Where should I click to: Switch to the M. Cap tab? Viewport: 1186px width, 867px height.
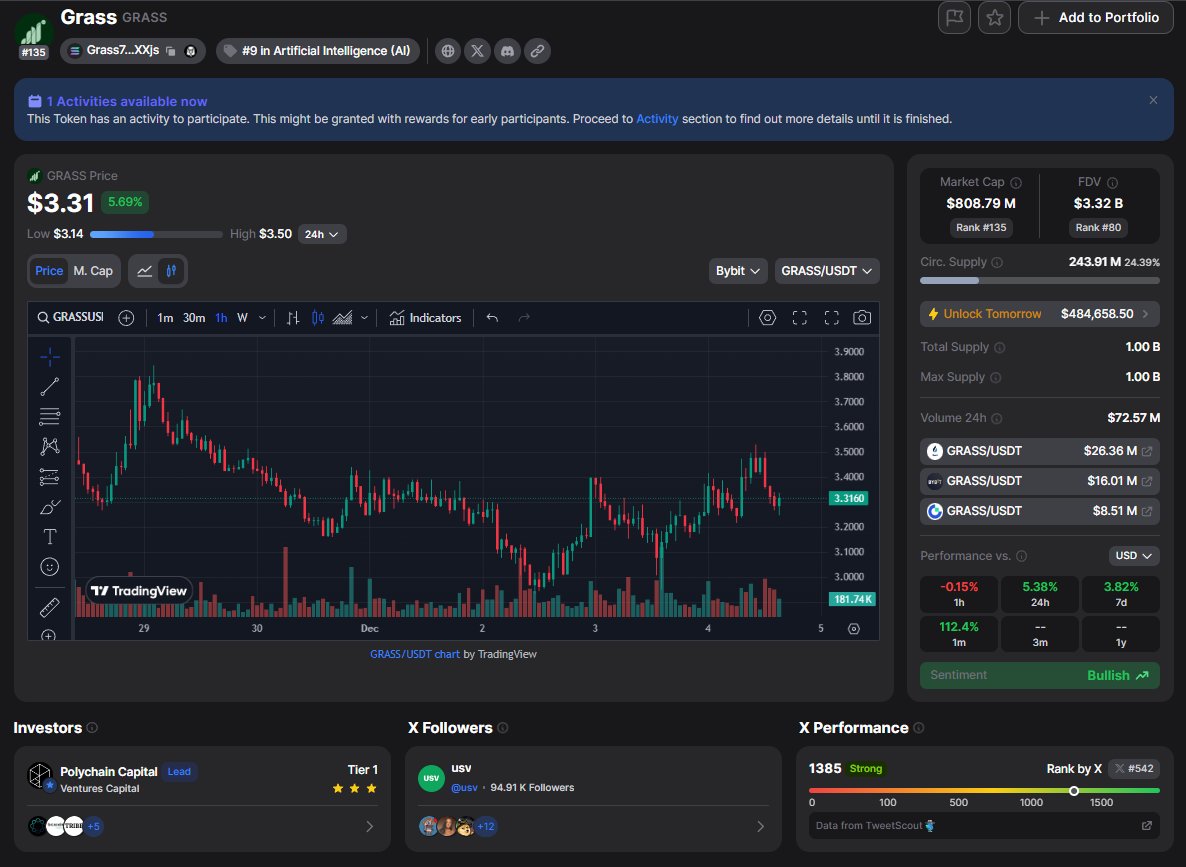[x=93, y=271]
